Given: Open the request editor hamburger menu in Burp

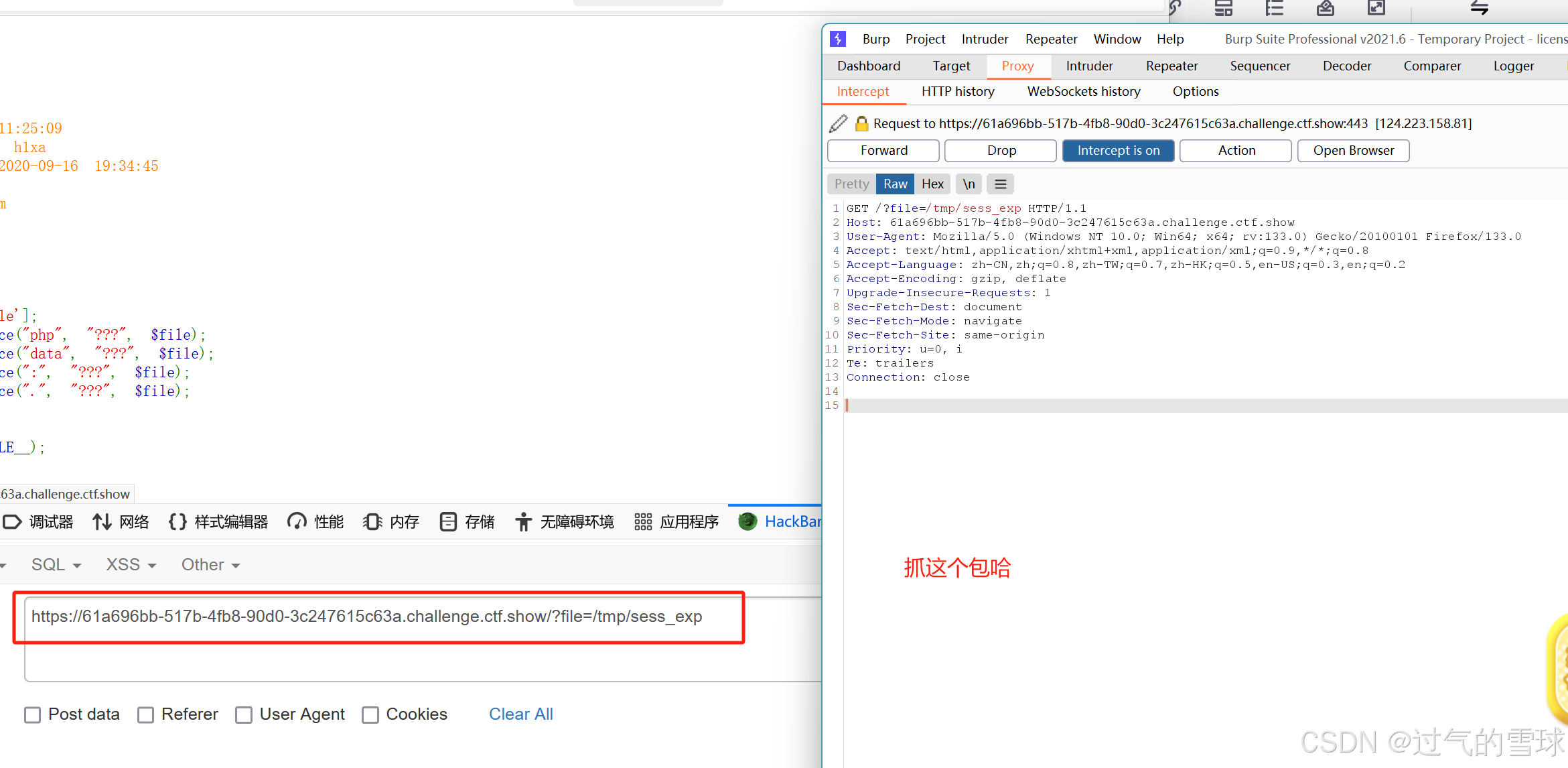Looking at the screenshot, I should click(1000, 184).
